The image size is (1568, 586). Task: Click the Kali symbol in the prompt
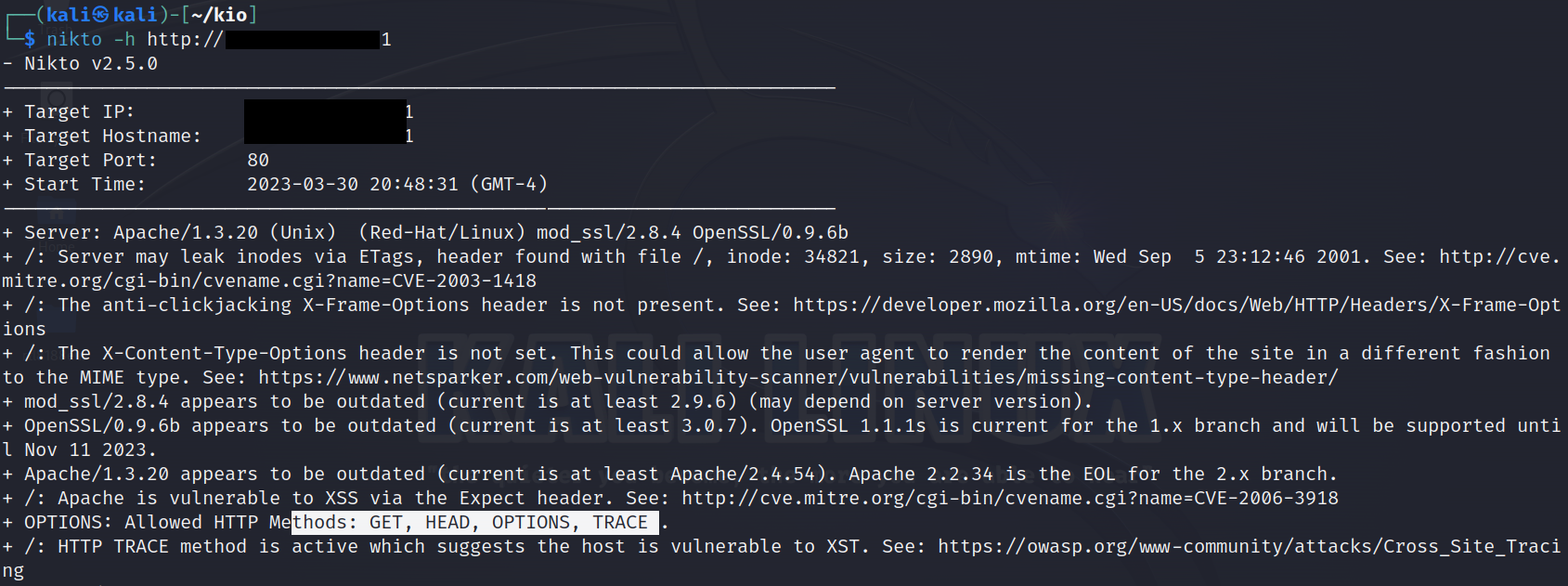coord(101,15)
